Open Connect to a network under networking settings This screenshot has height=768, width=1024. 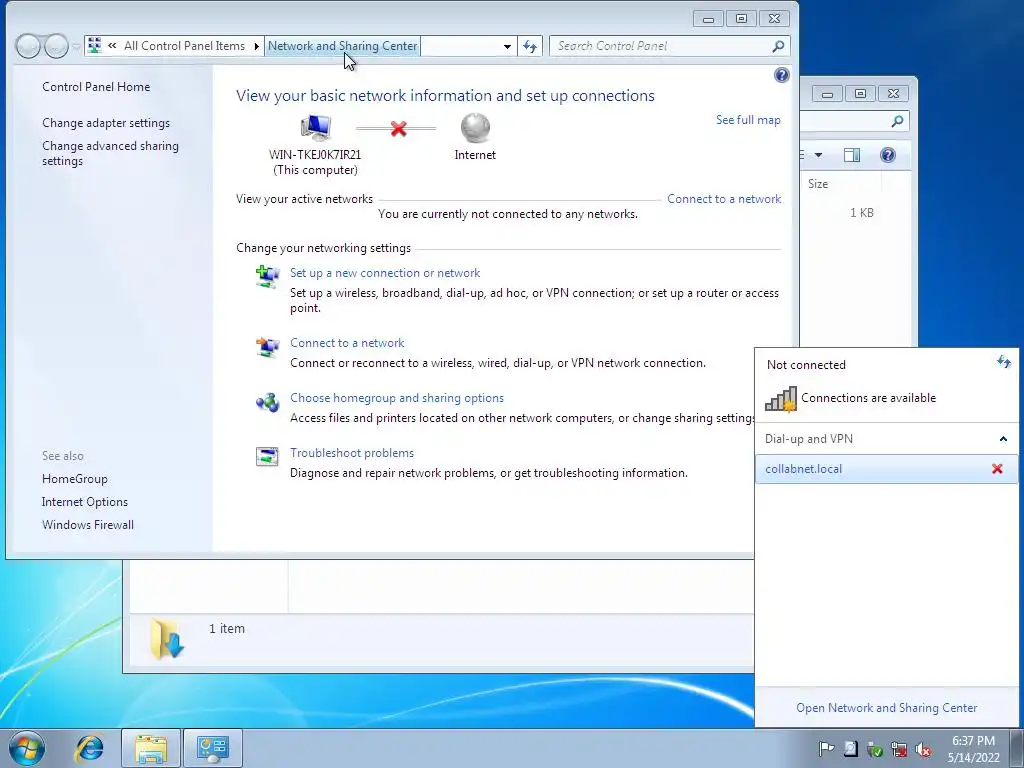pos(347,343)
